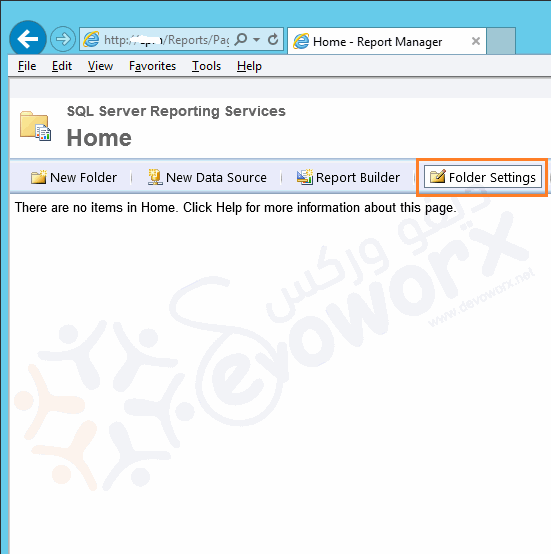Click the New Folder icon
This screenshot has height=554, width=551.
click(x=38, y=177)
